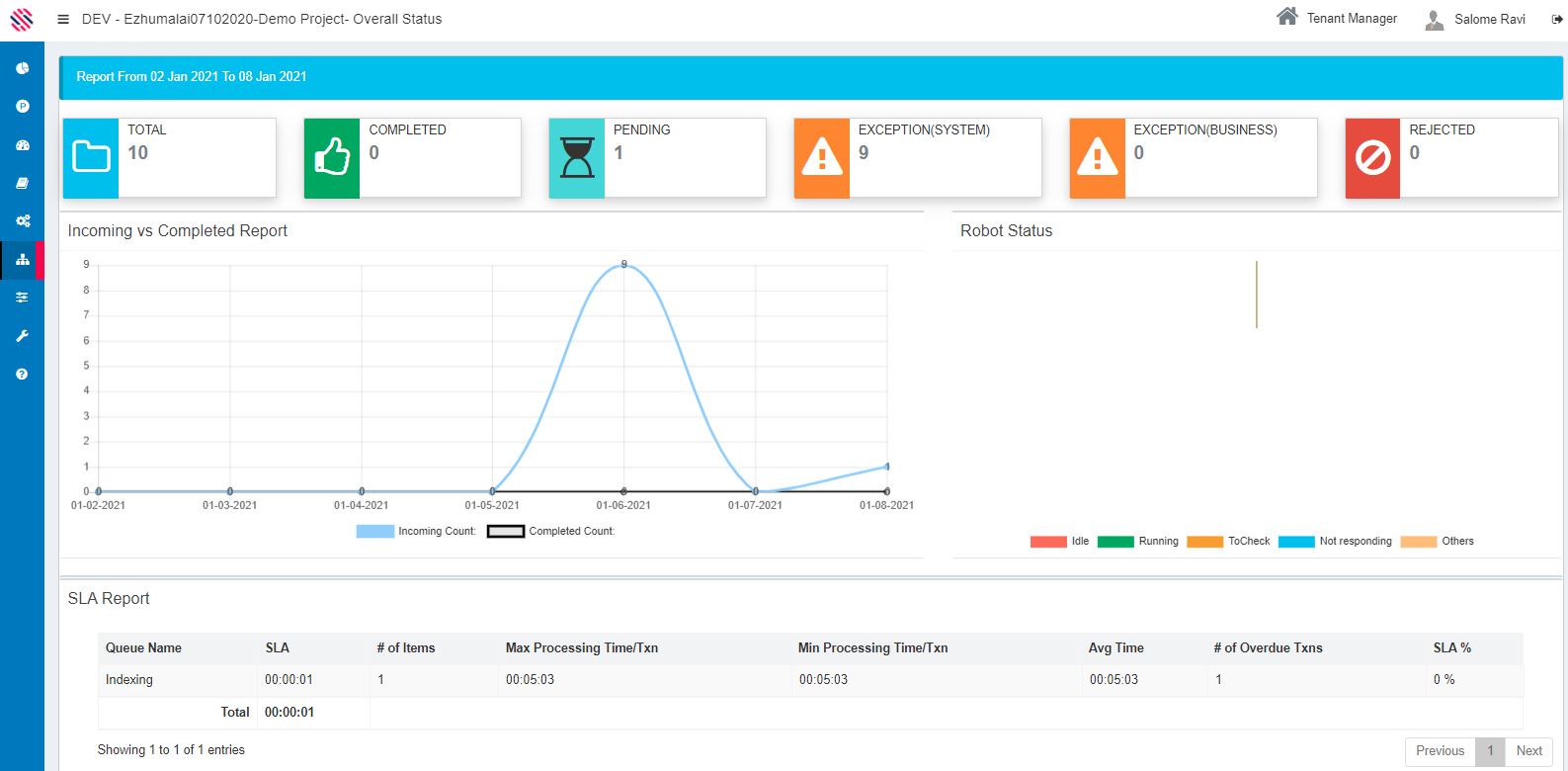Open the pie chart sidebar icon

click(x=22, y=68)
